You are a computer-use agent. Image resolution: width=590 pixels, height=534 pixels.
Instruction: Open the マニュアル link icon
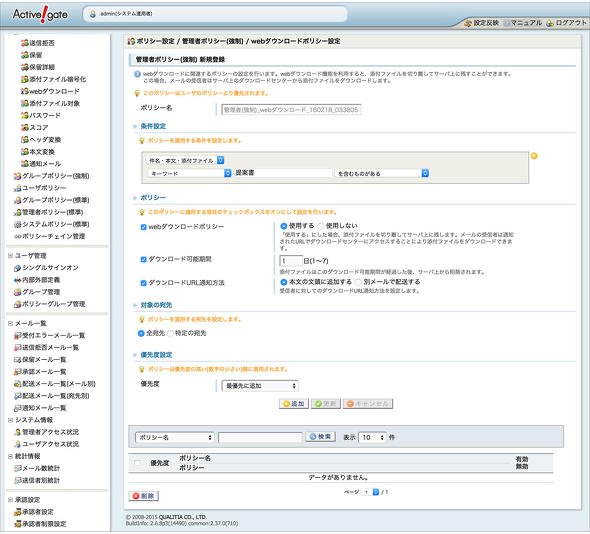point(507,23)
